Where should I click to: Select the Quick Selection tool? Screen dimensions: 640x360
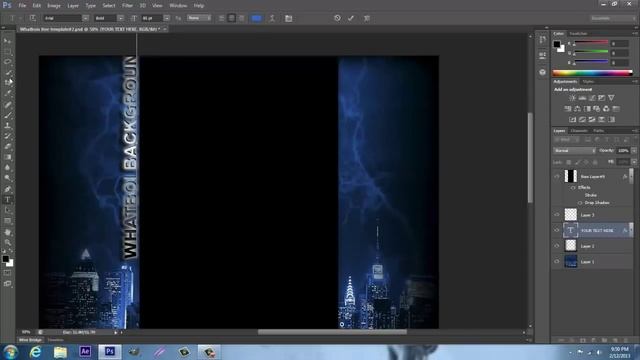7,73
